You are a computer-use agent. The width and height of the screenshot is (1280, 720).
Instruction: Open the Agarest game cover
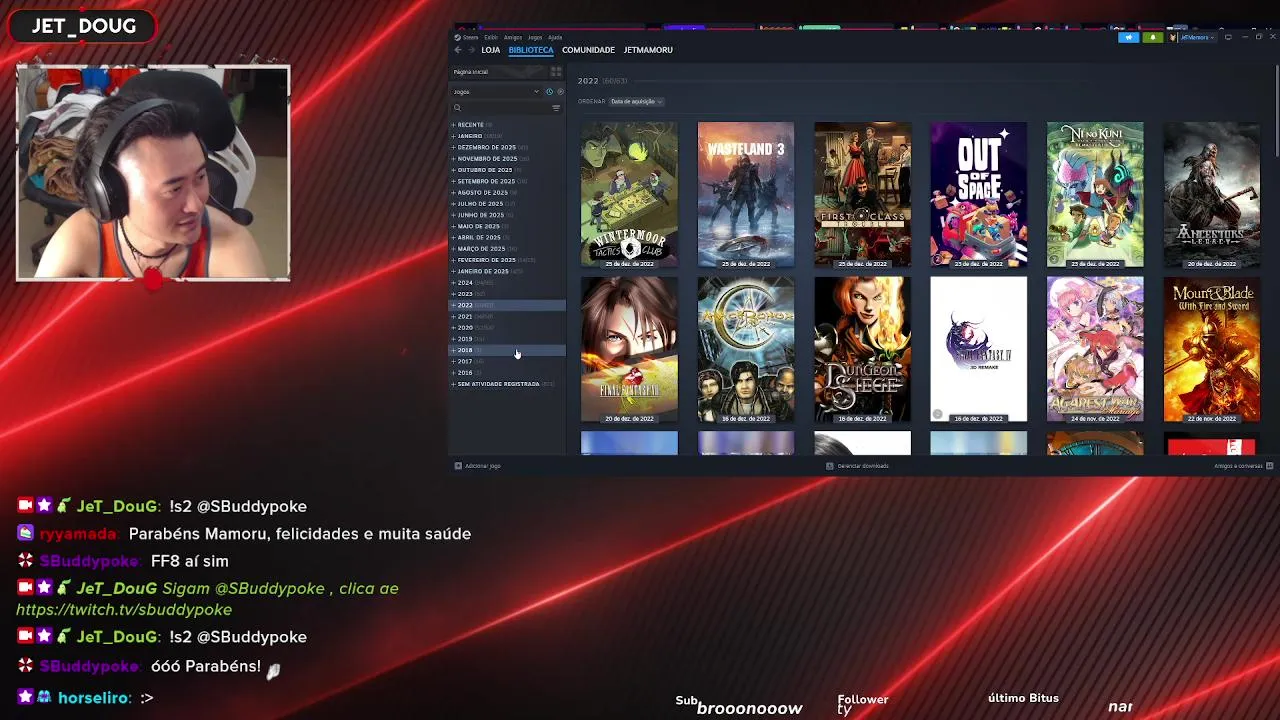[1095, 350]
